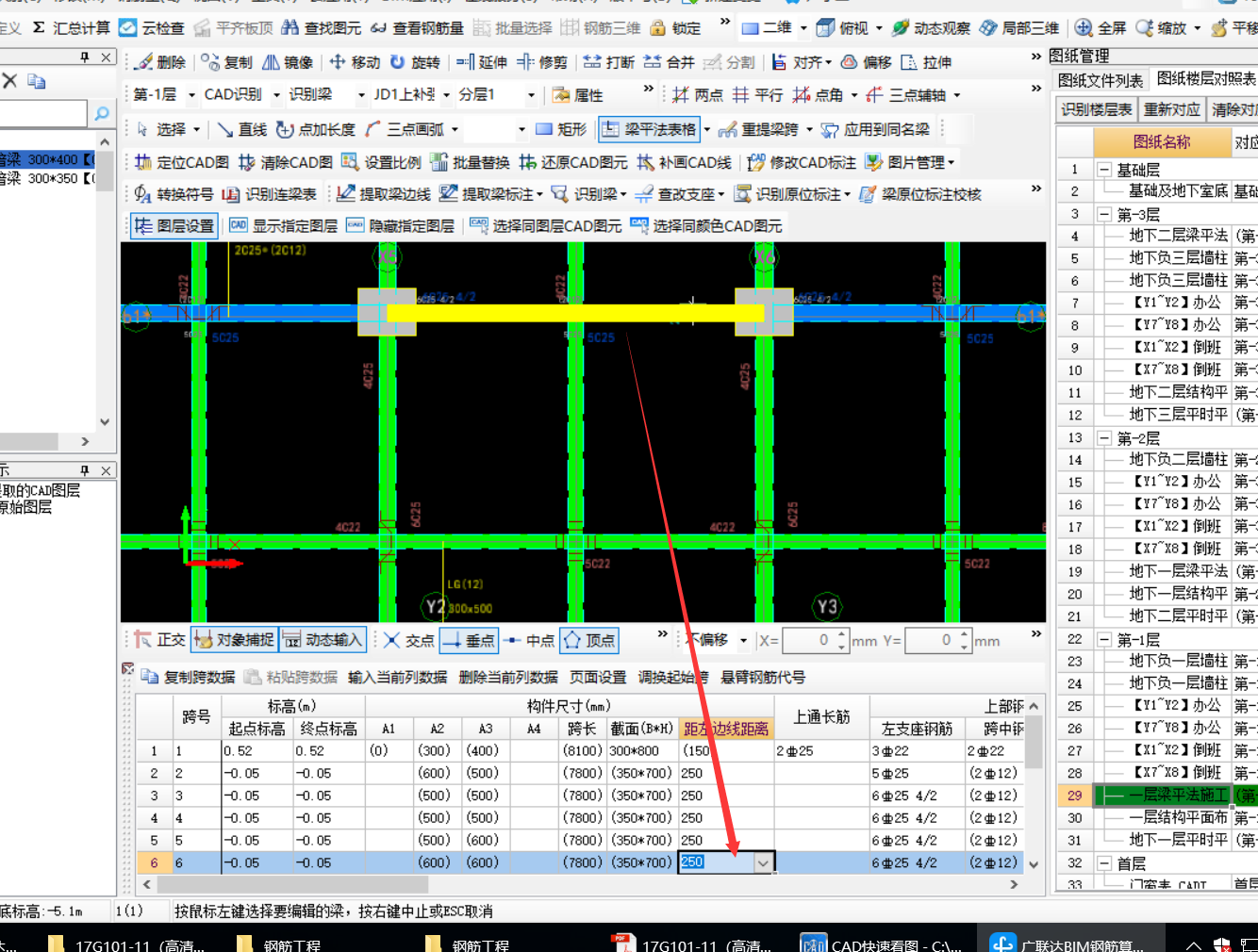
Task: Click the 拉伸 stretch tool
Action: (926, 62)
